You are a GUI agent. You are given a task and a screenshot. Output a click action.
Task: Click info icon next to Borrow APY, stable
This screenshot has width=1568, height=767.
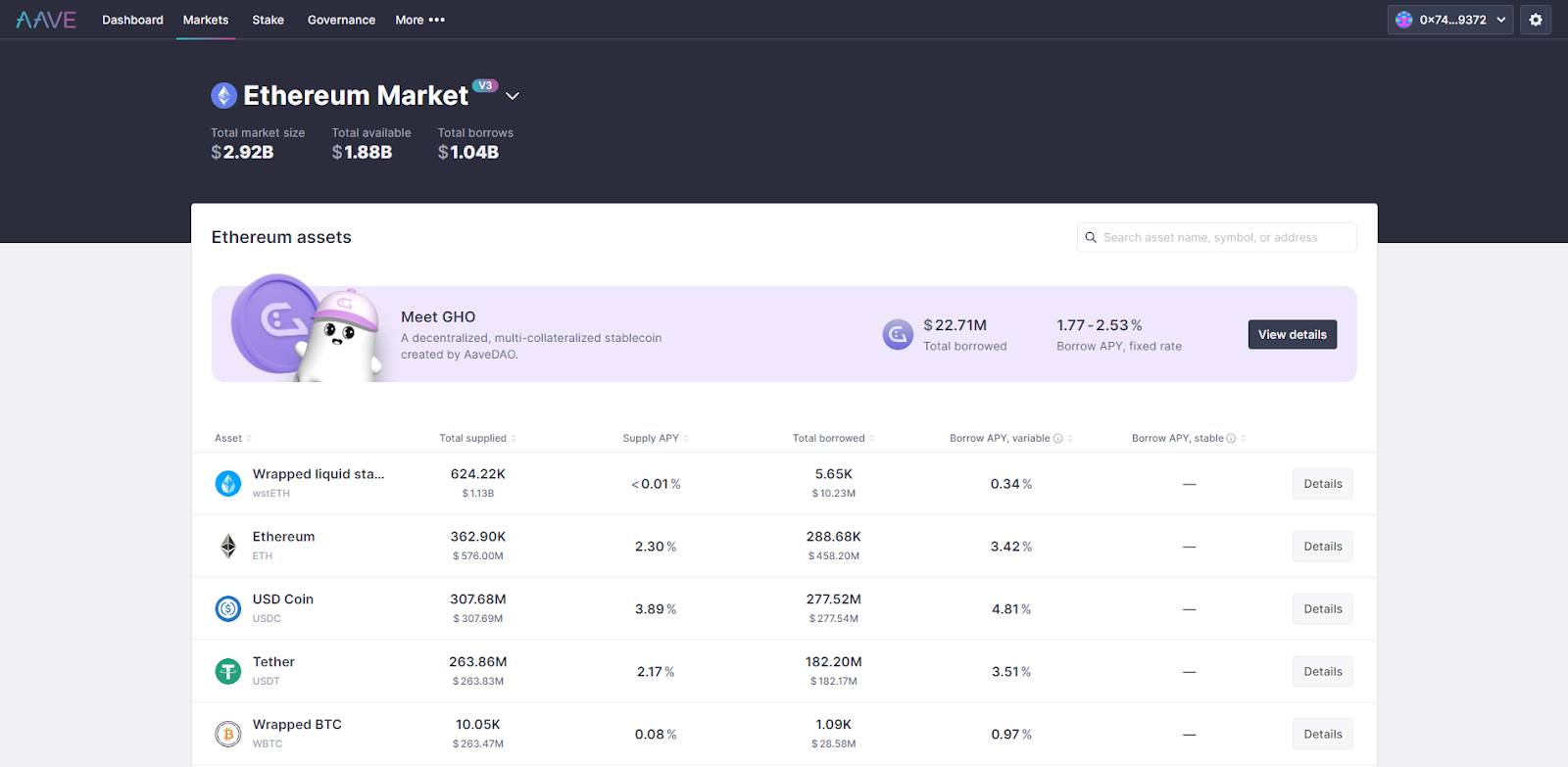click(1231, 438)
